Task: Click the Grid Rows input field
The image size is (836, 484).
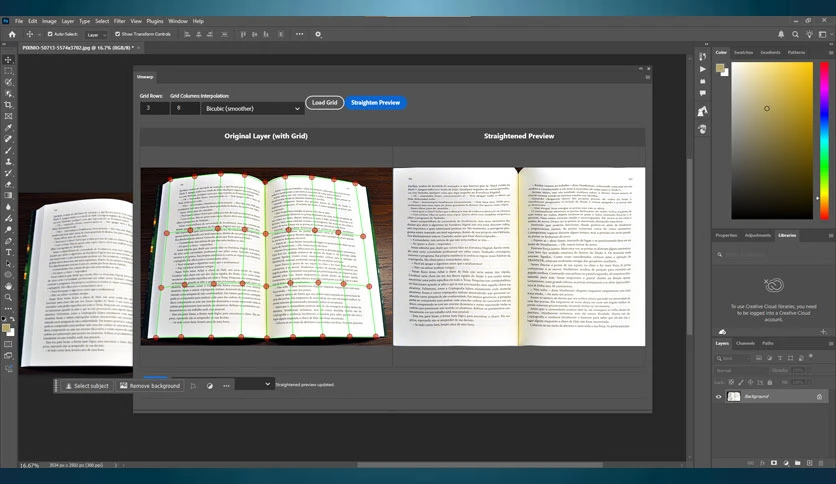Action: tap(154, 108)
